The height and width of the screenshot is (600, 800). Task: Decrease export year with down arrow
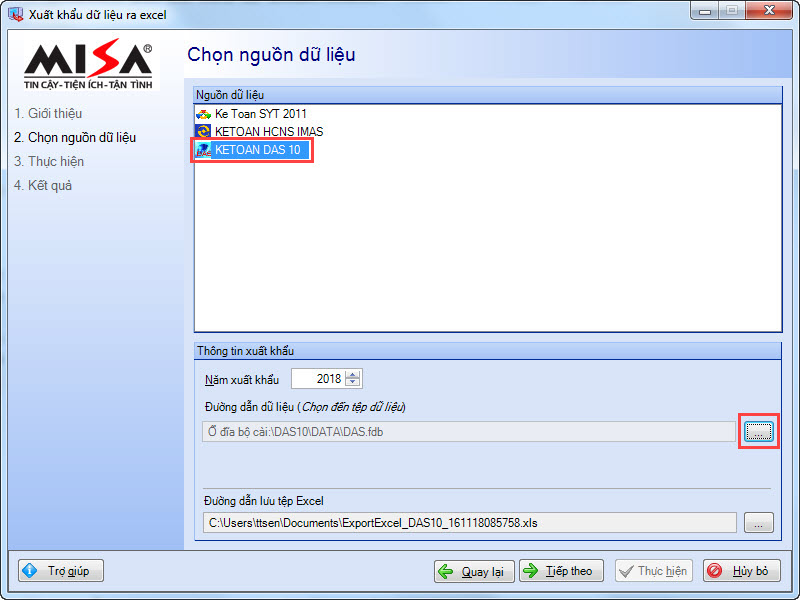click(x=353, y=383)
